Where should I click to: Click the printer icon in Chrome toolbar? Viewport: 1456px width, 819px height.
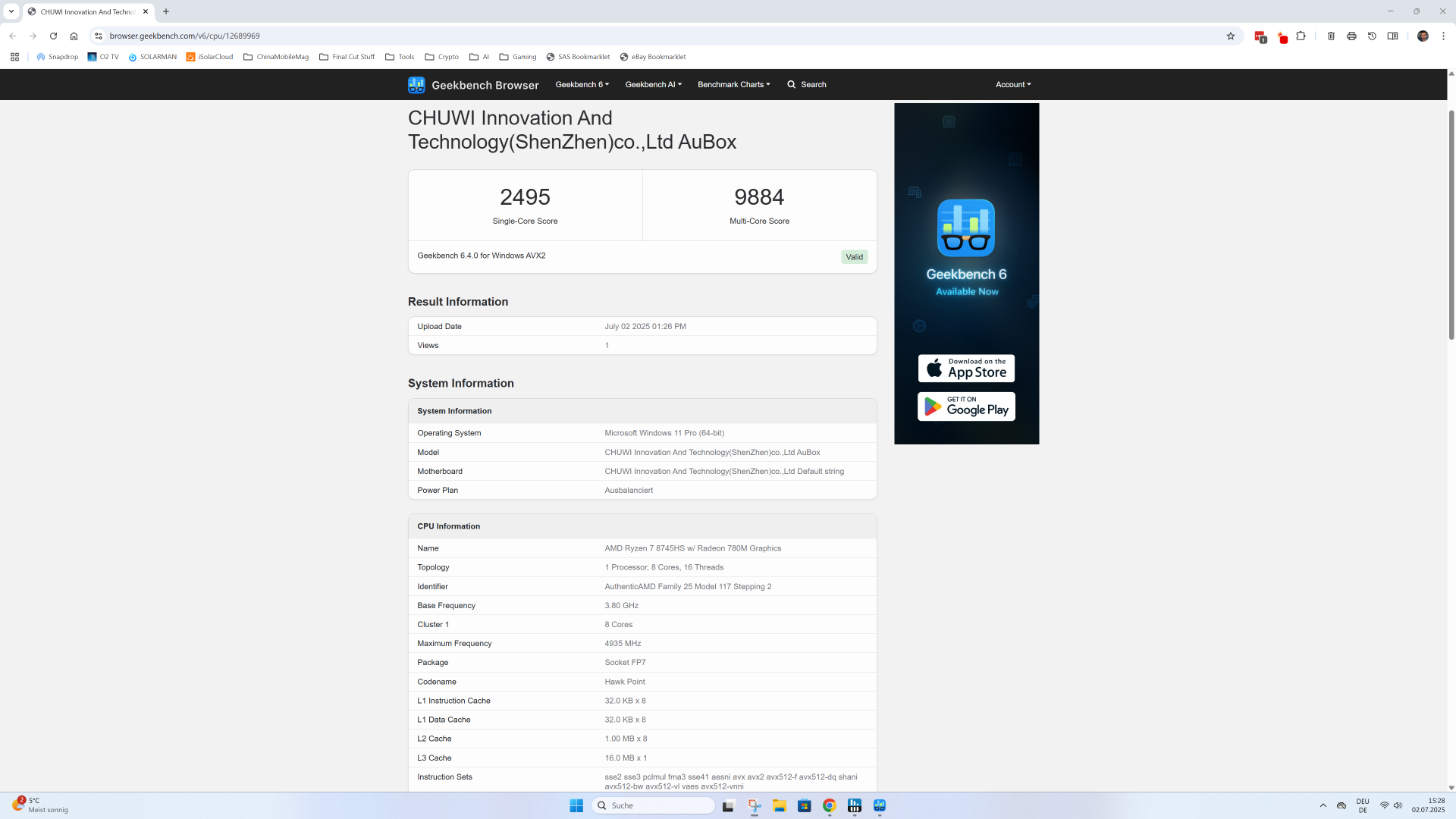(1351, 36)
